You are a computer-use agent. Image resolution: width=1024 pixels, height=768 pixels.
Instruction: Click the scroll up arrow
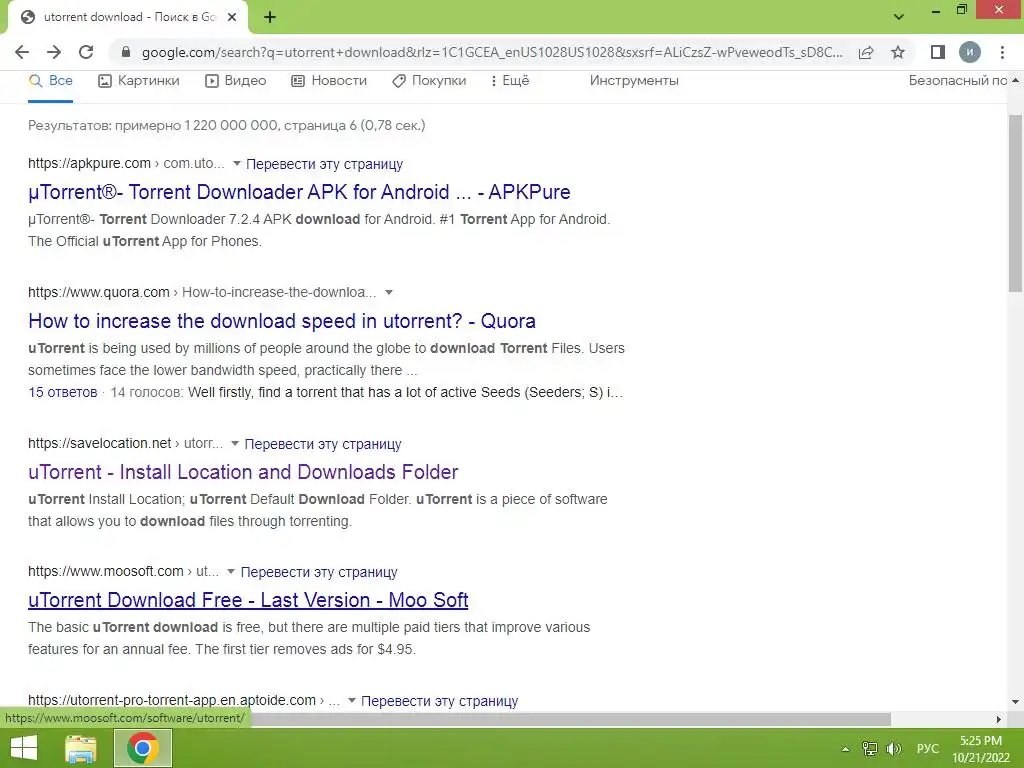[x=1016, y=80]
